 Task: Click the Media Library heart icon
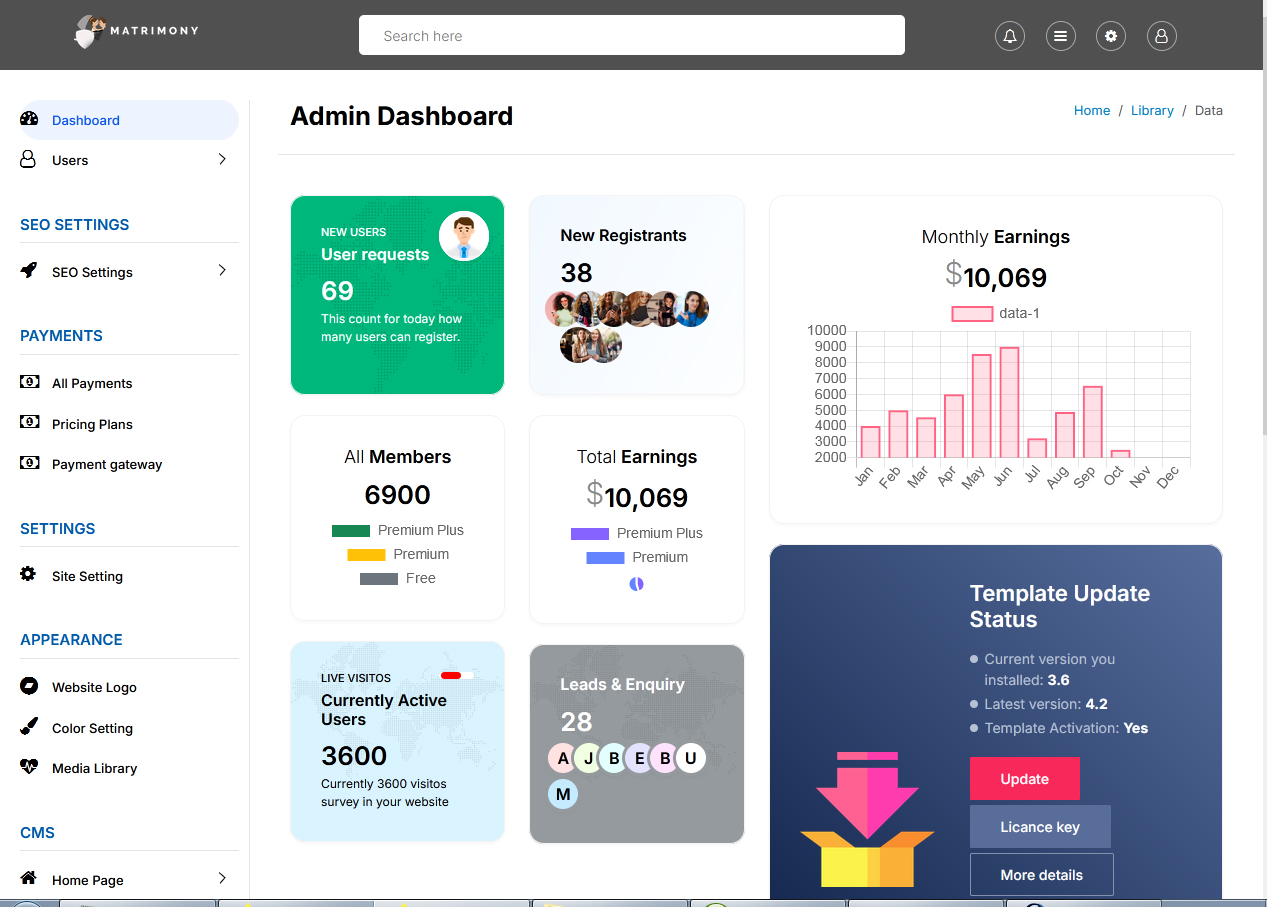tap(28, 767)
